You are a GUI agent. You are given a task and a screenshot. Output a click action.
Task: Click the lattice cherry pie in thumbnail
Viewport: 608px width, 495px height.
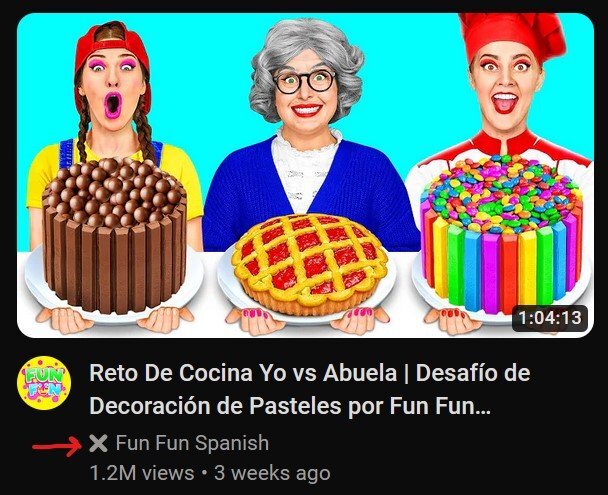click(309, 264)
